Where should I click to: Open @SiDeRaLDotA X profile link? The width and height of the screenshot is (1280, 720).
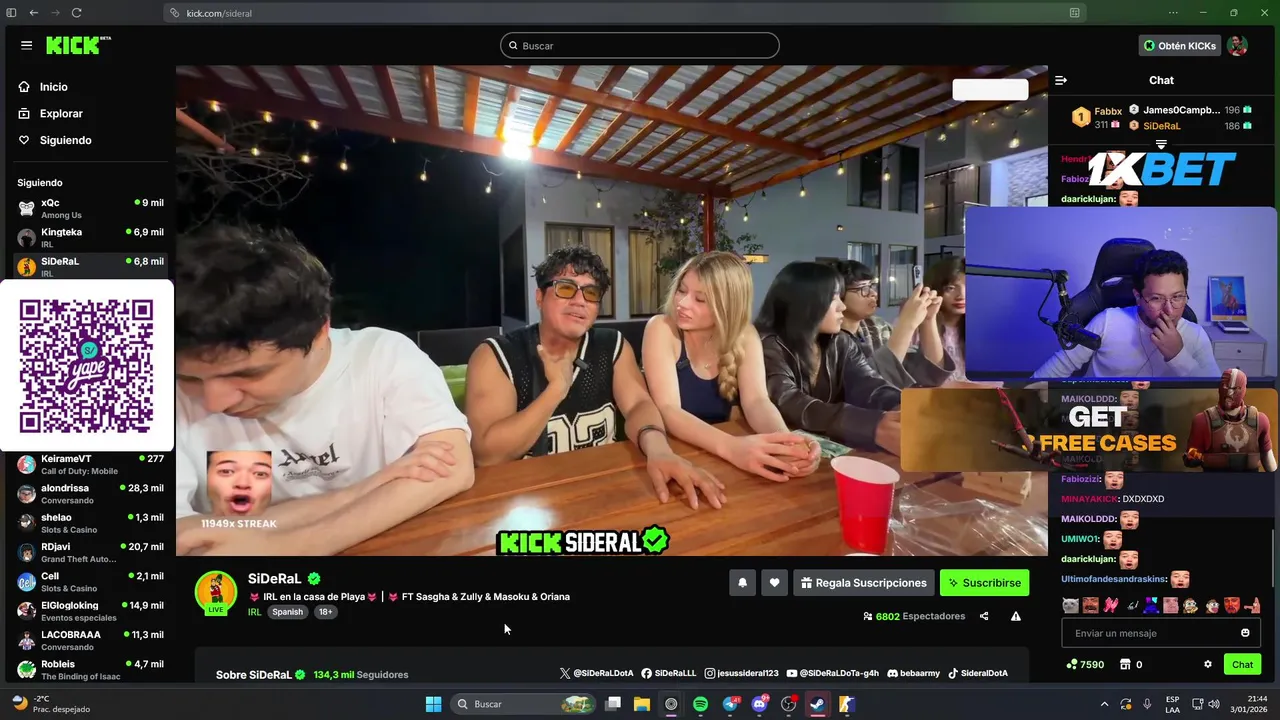coord(597,674)
